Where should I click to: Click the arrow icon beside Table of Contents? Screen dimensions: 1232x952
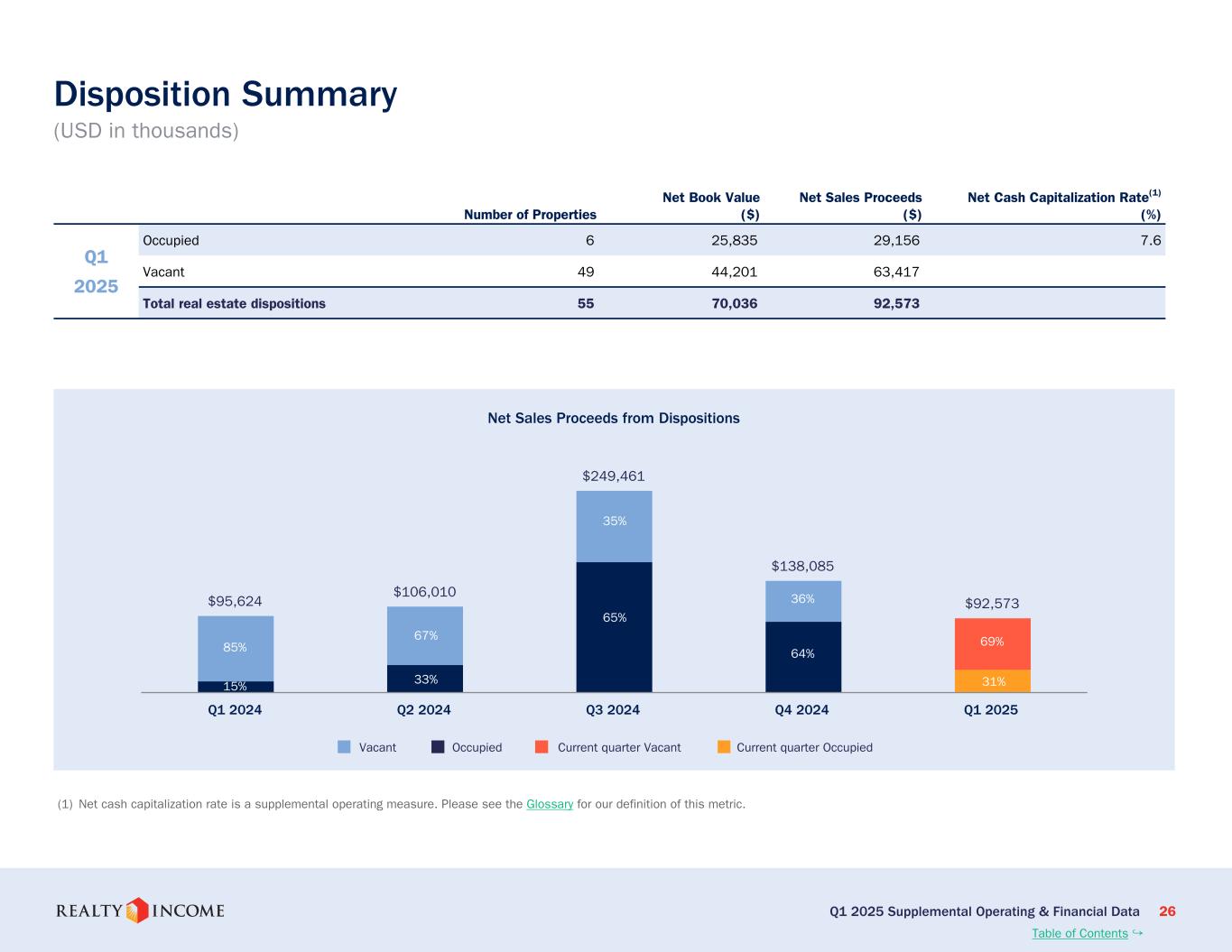1137,932
